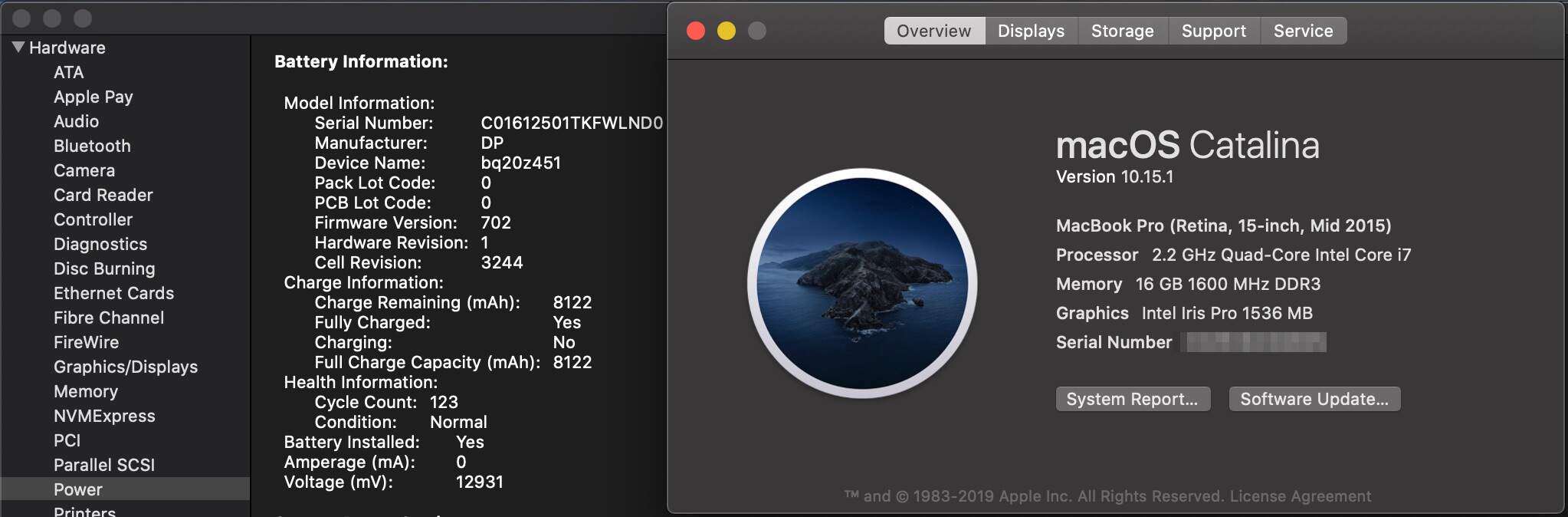Select Fibre Channel in the sidebar

point(109,318)
